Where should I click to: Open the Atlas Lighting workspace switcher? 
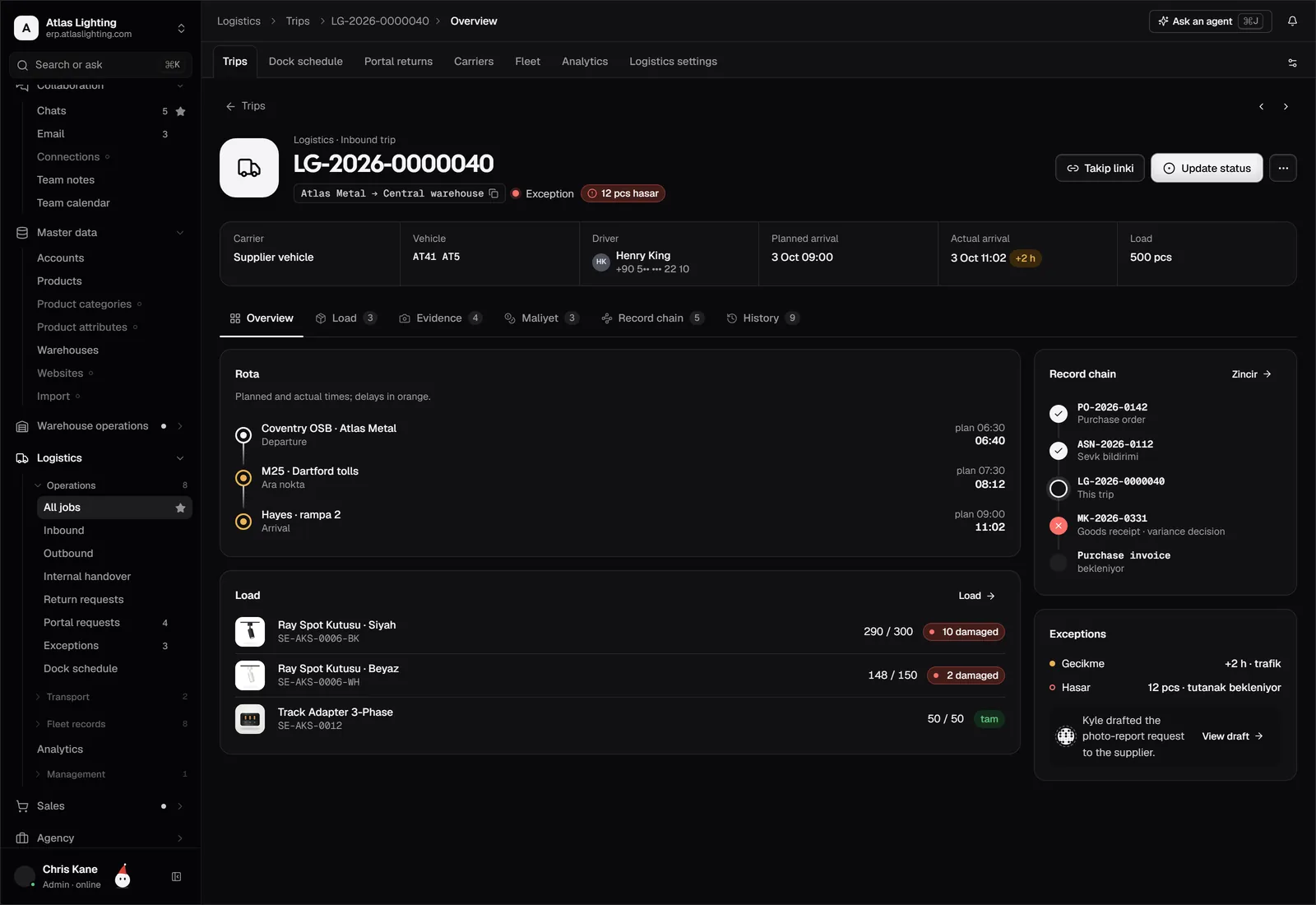coord(100,28)
